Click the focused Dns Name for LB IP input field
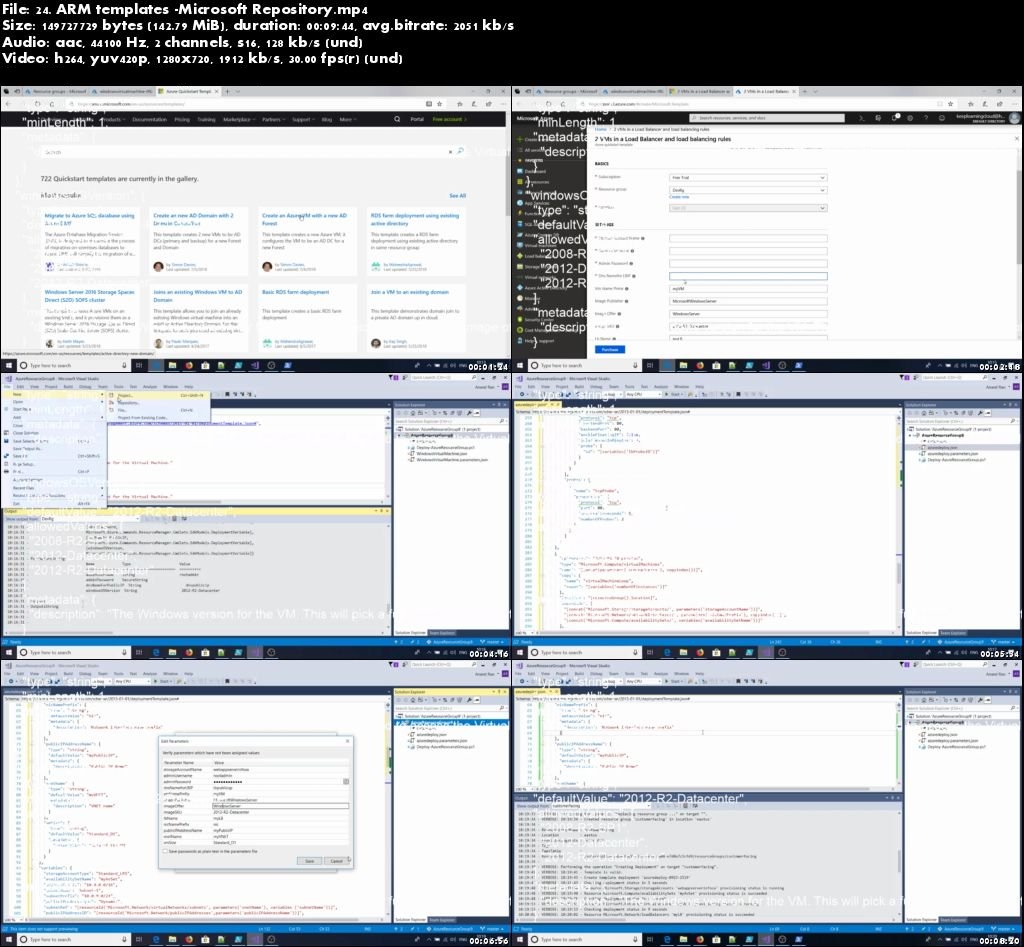The height and width of the screenshot is (947, 1024). coord(748,276)
